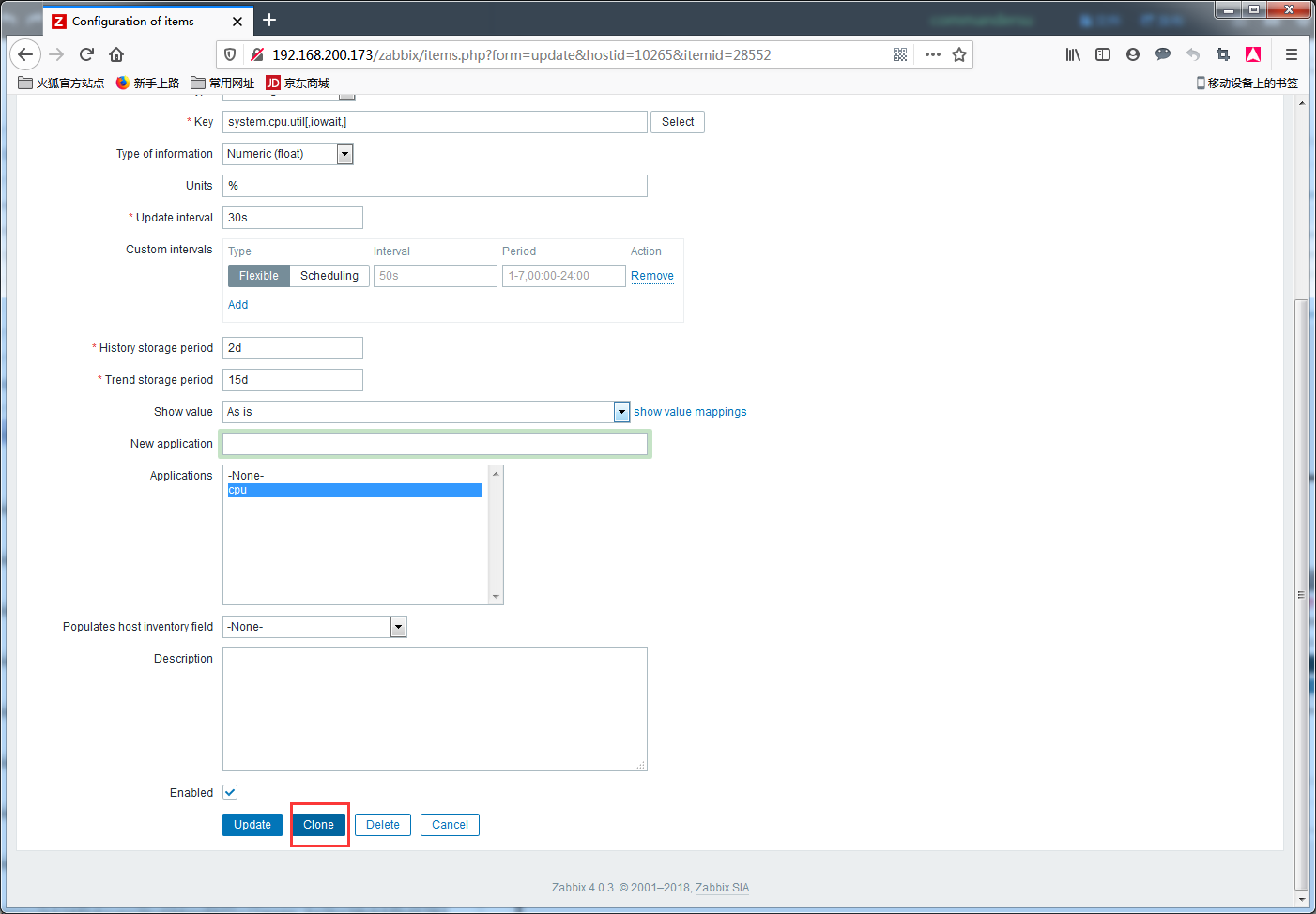Click the Period 1-7,00:00-24:00 field
Screen dimensions: 1316x914
(564, 276)
